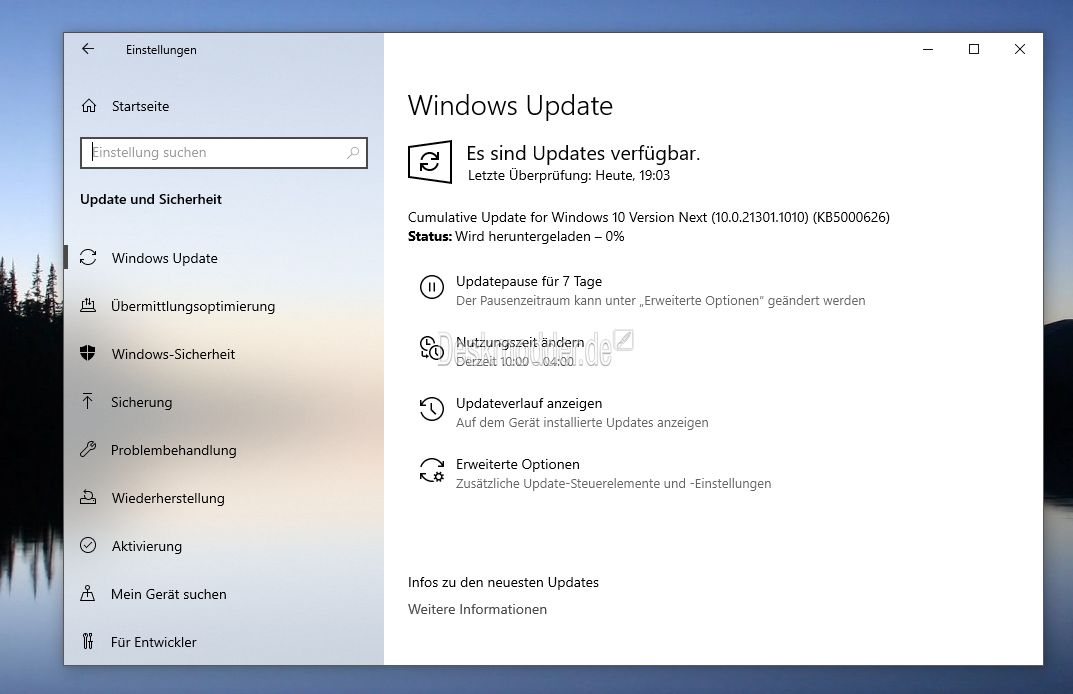The image size is (1073, 694).
Task: Click the Aktivierung checkmark icon
Action: point(88,545)
